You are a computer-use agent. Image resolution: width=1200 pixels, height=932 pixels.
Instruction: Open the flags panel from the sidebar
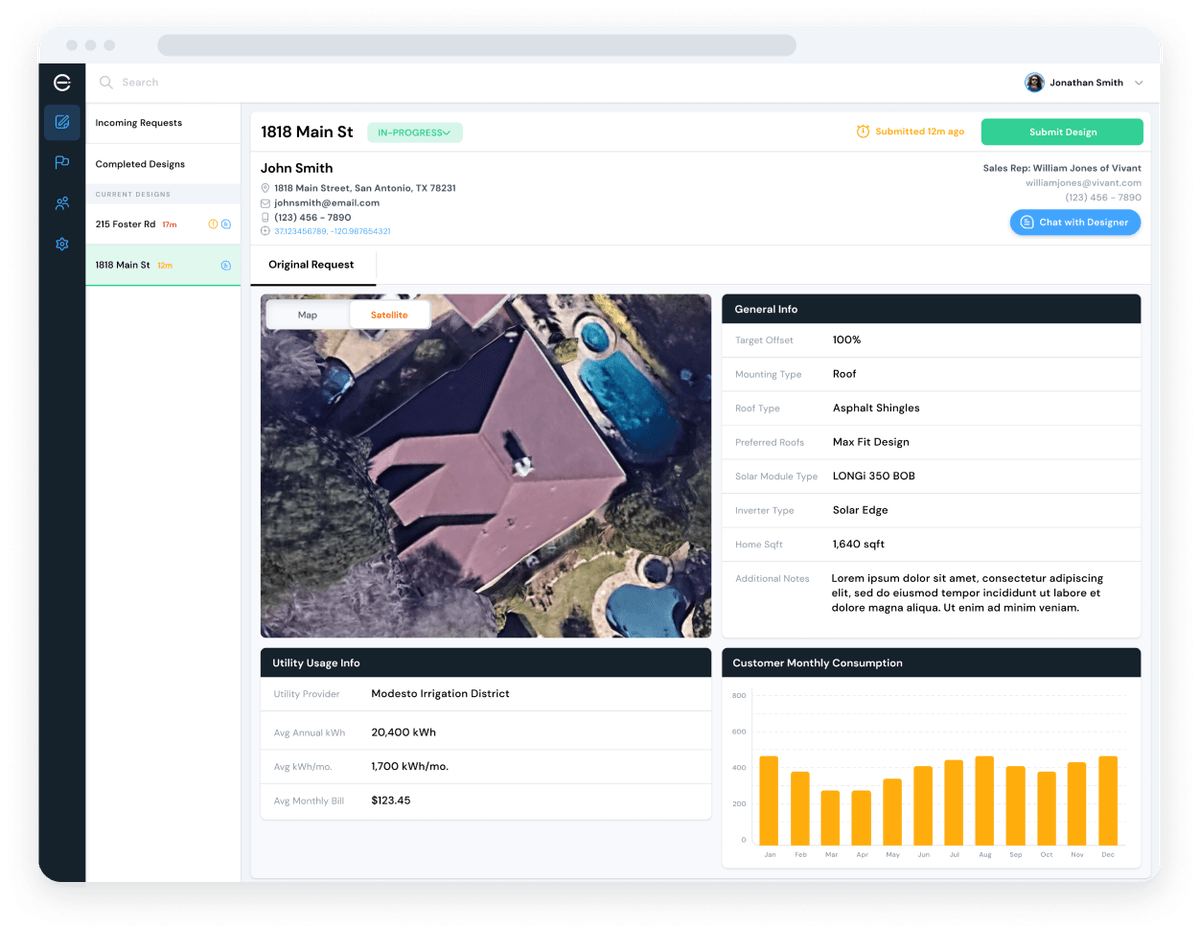click(x=62, y=162)
